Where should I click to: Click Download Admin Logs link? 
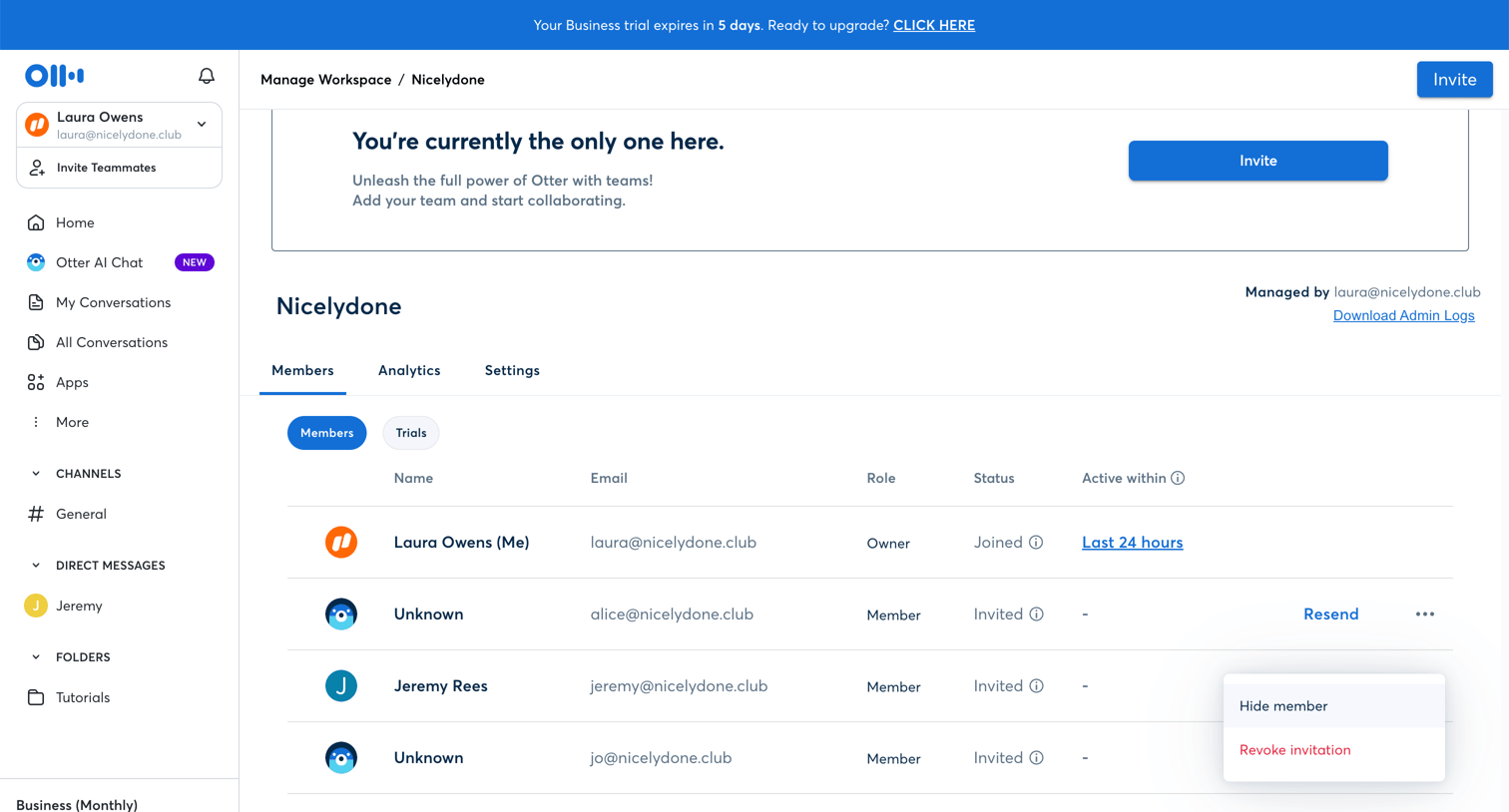(x=1403, y=315)
